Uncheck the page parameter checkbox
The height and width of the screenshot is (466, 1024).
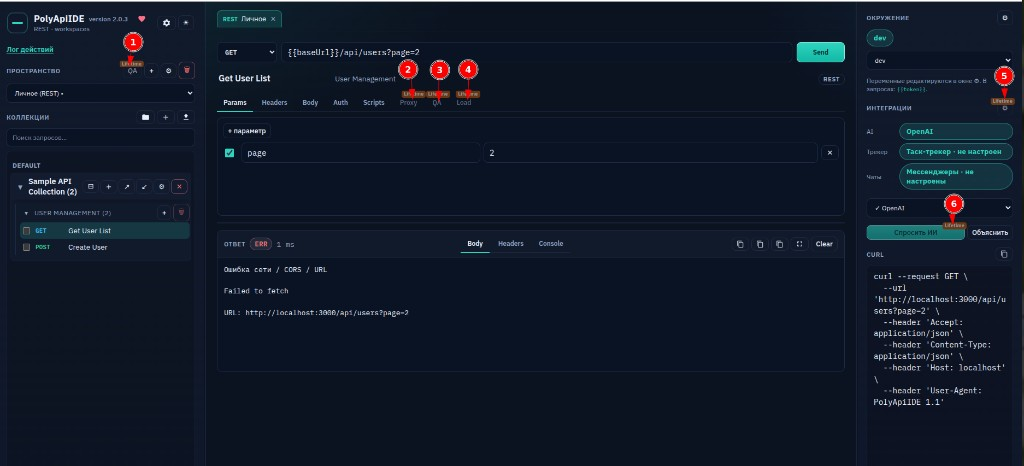click(229, 153)
